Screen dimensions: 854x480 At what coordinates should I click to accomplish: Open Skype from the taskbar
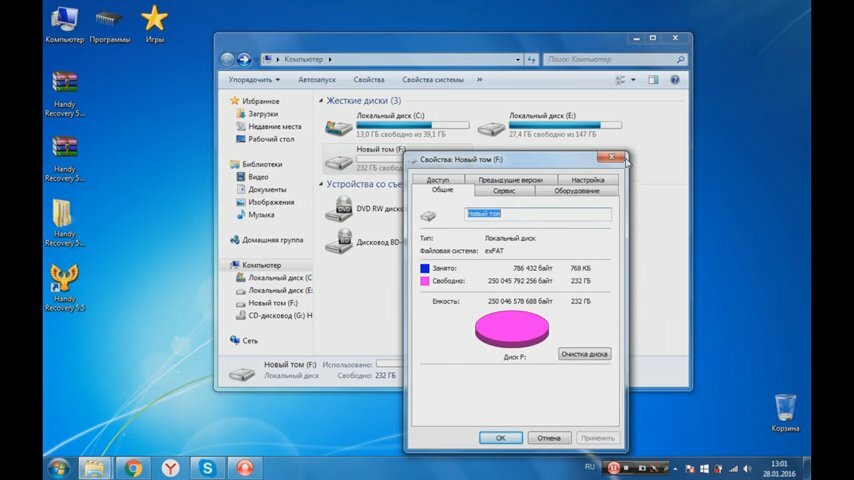[x=208, y=468]
